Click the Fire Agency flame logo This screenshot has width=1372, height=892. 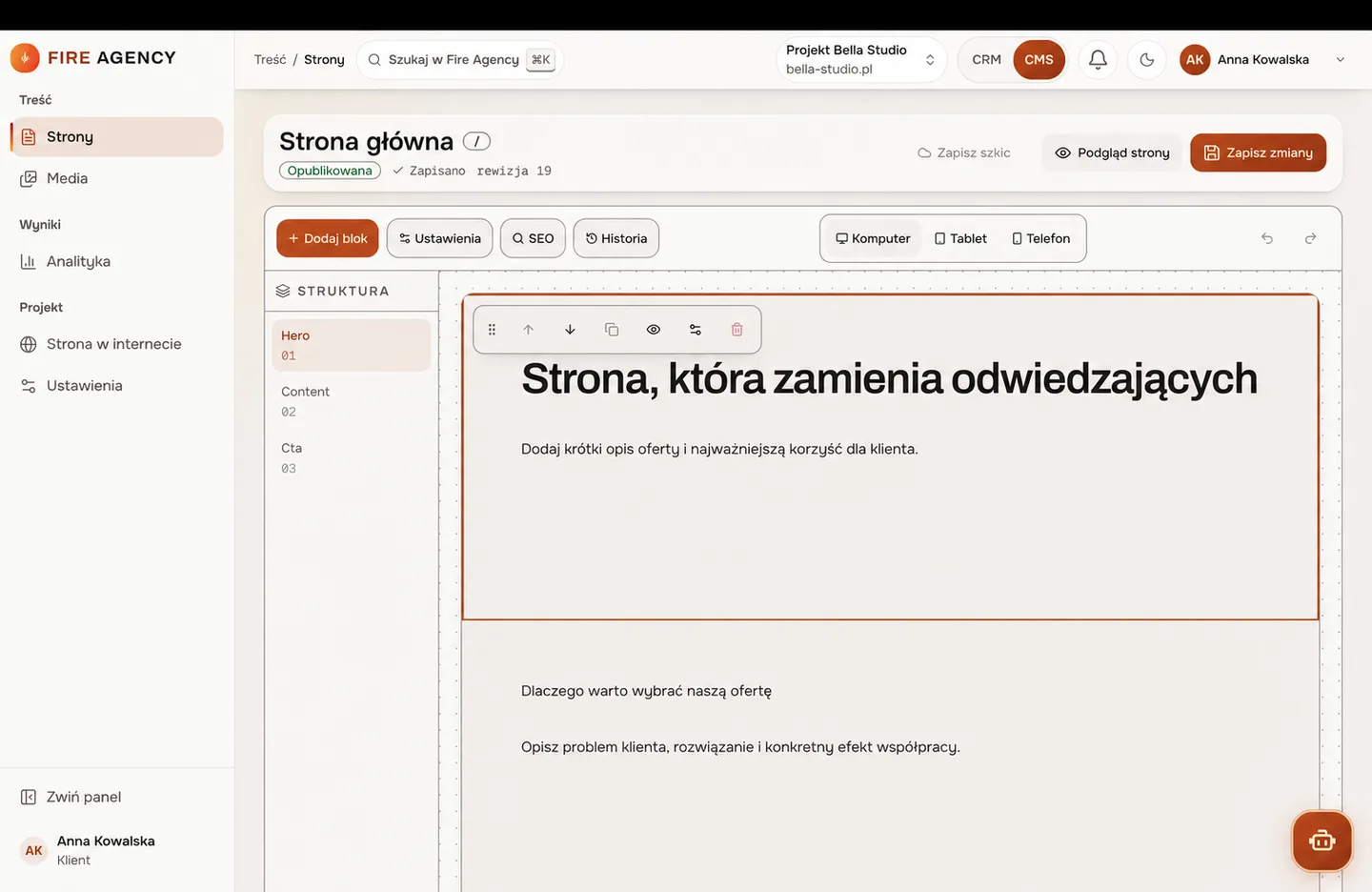pyautogui.click(x=25, y=58)
